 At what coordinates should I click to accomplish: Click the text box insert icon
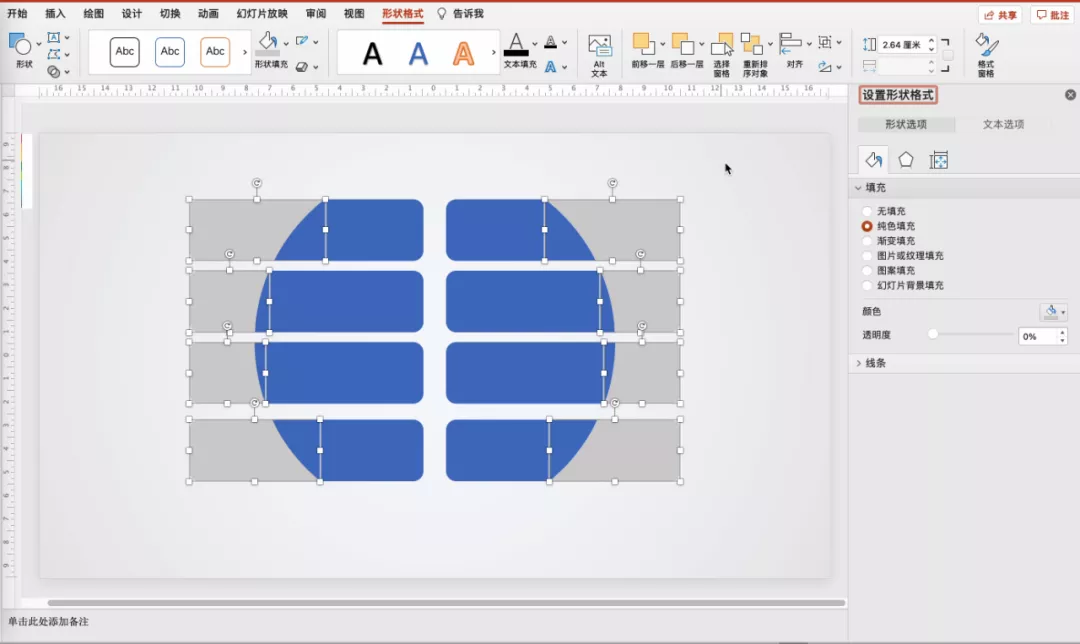54,37
